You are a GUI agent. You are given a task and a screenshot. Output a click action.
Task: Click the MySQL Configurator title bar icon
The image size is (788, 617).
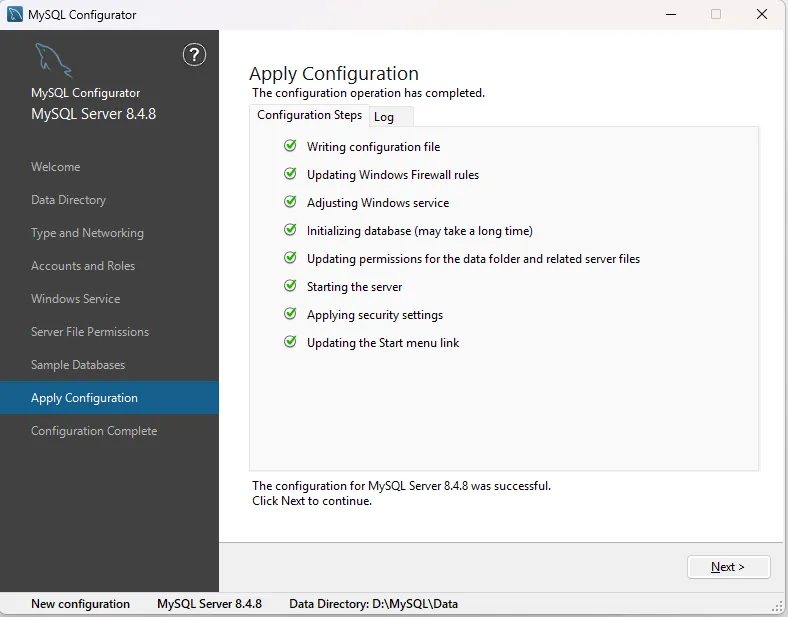pos(16,15)
